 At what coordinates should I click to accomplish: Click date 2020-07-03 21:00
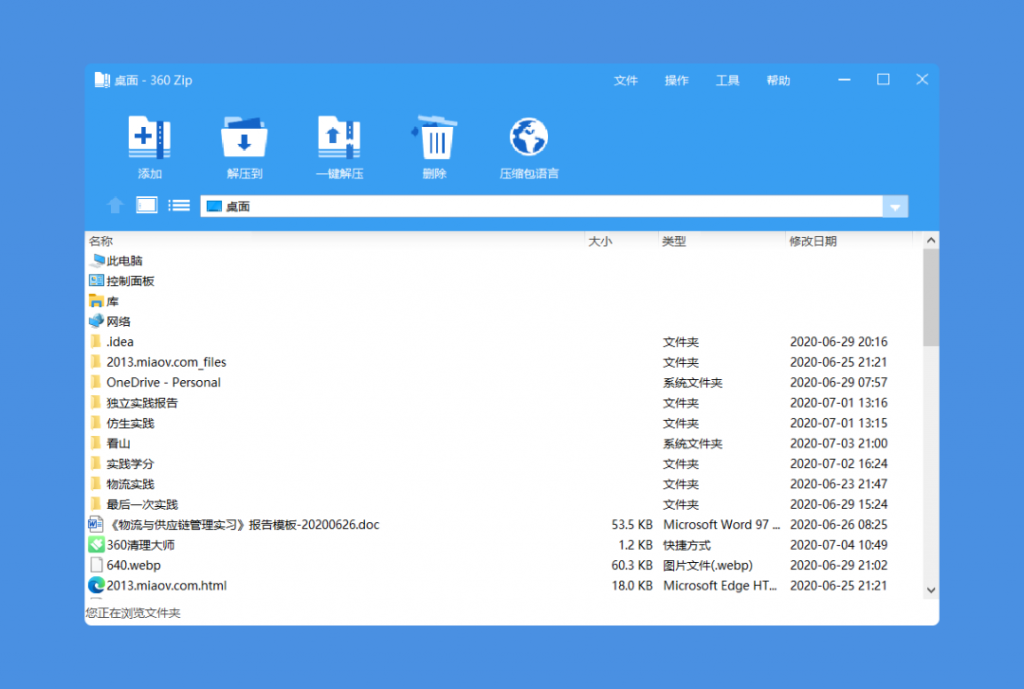(x=839, y=443)
